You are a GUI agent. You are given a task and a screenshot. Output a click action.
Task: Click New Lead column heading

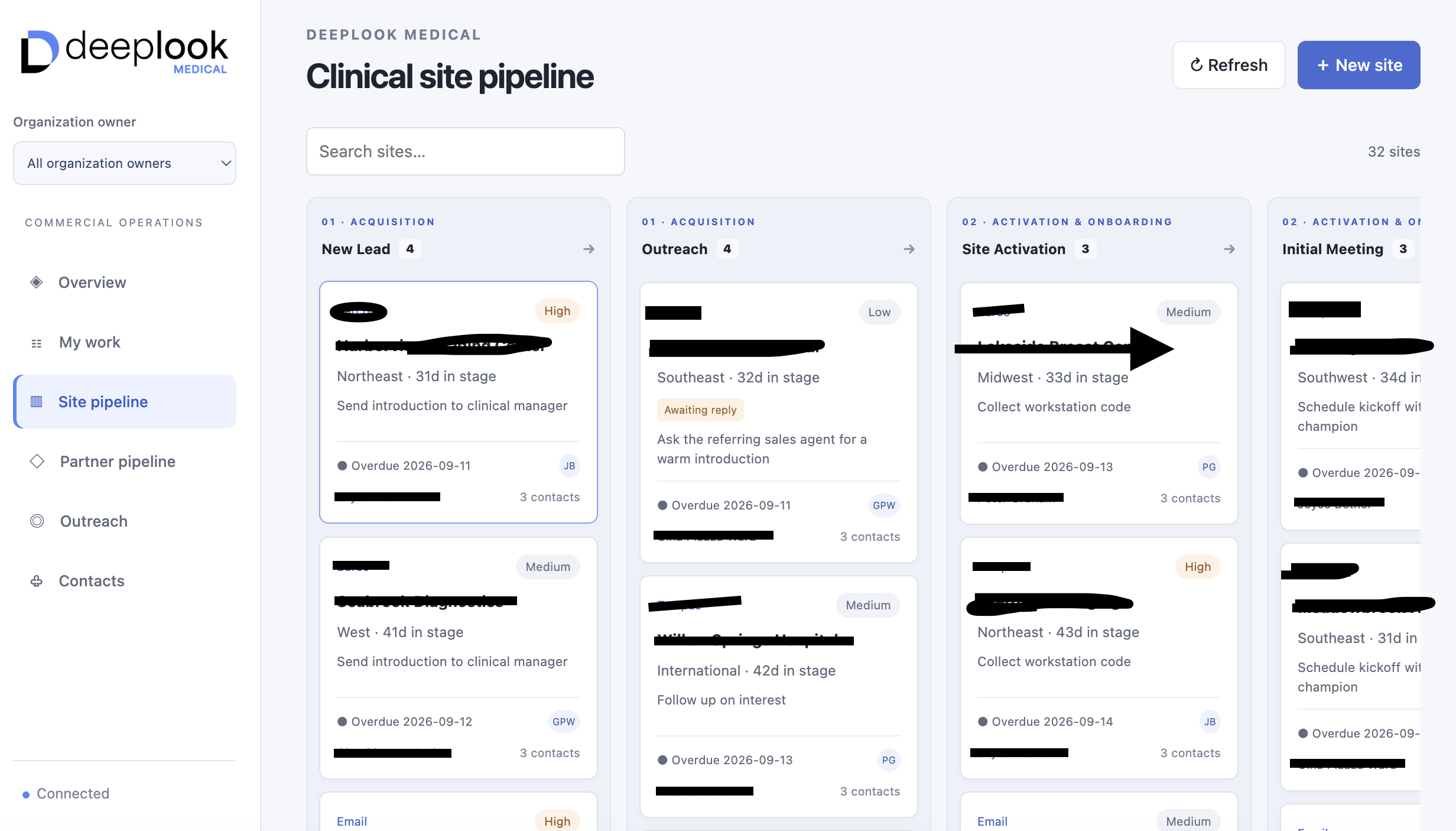[356, 249]
